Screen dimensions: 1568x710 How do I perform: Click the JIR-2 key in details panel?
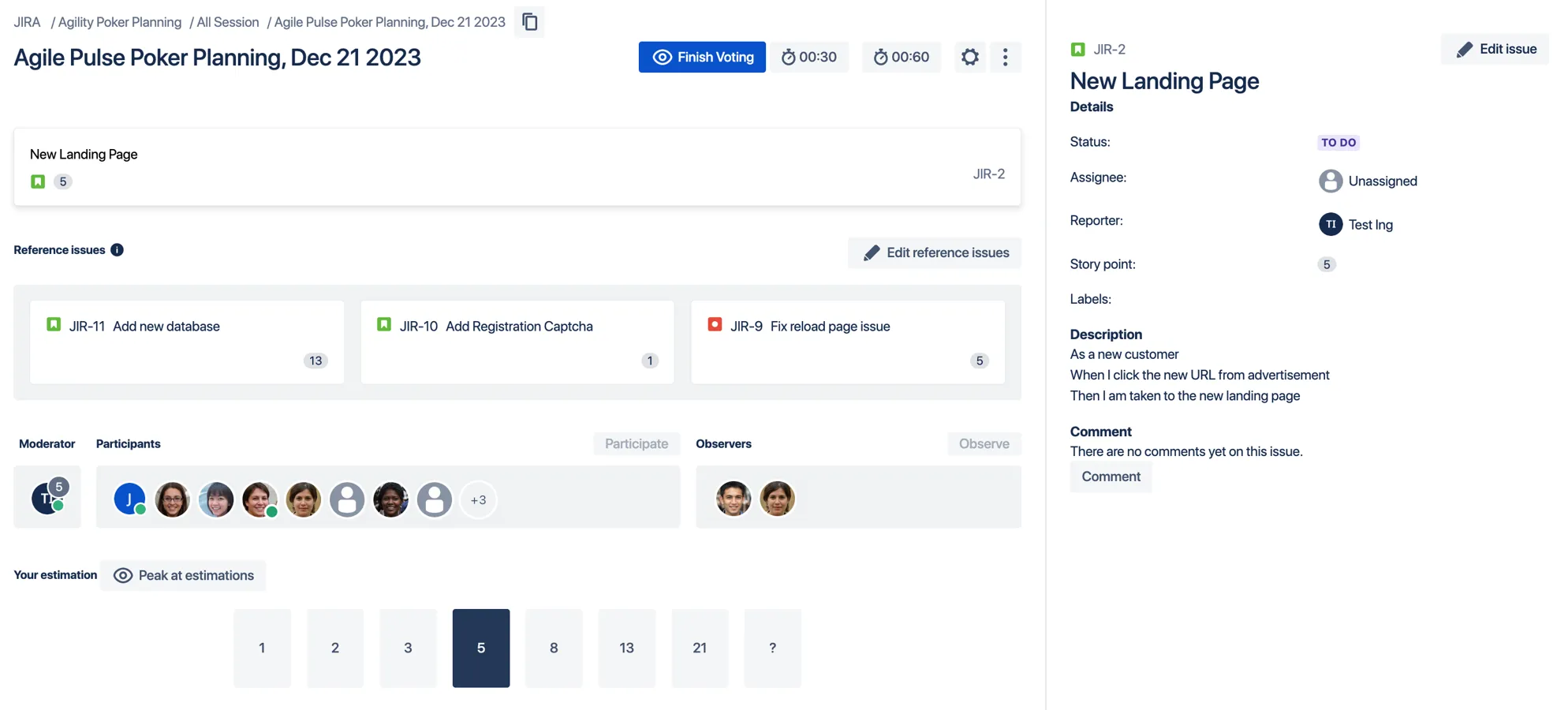[x=1109, y=49]
